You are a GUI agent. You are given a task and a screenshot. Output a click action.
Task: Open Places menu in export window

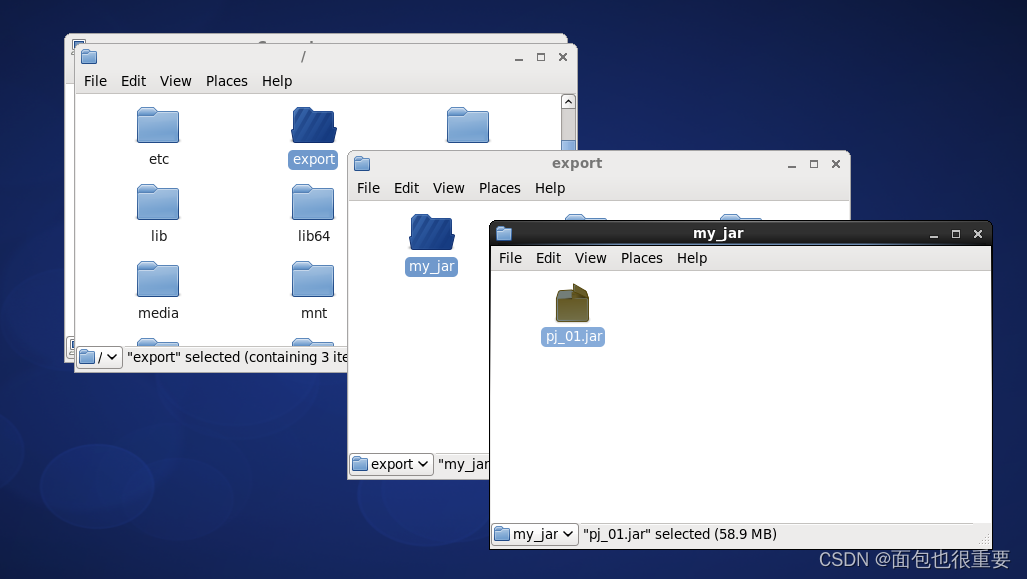(500, 188)
